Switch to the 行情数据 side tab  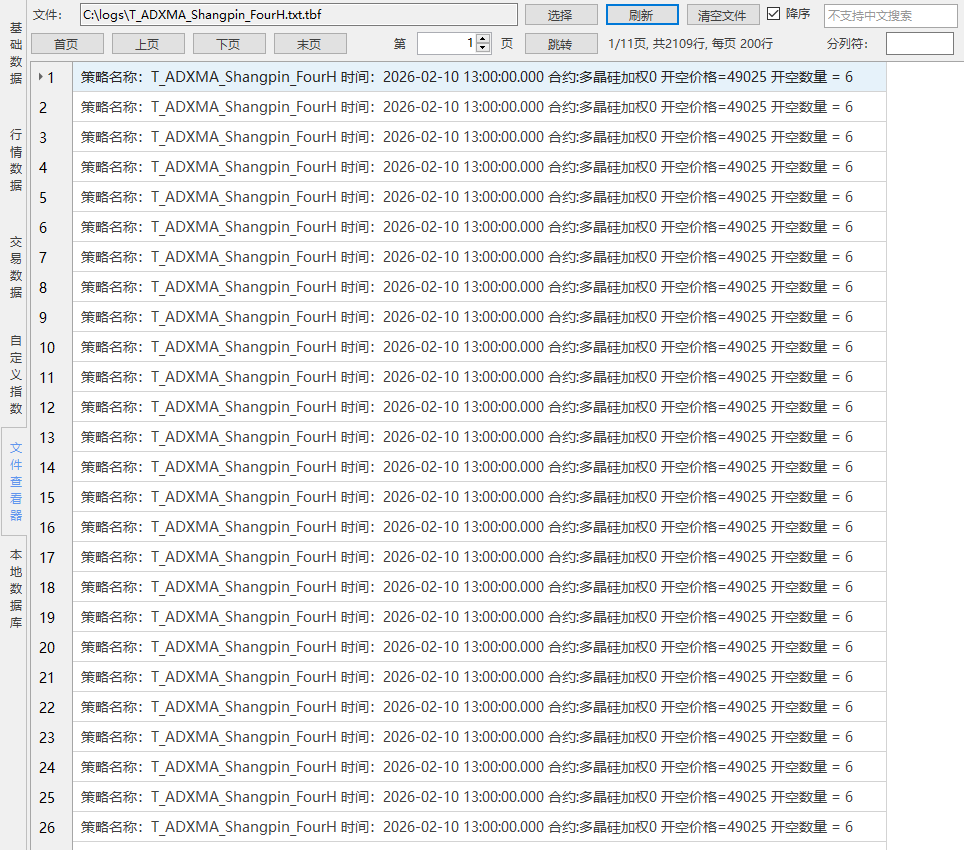tap(15, 160)
